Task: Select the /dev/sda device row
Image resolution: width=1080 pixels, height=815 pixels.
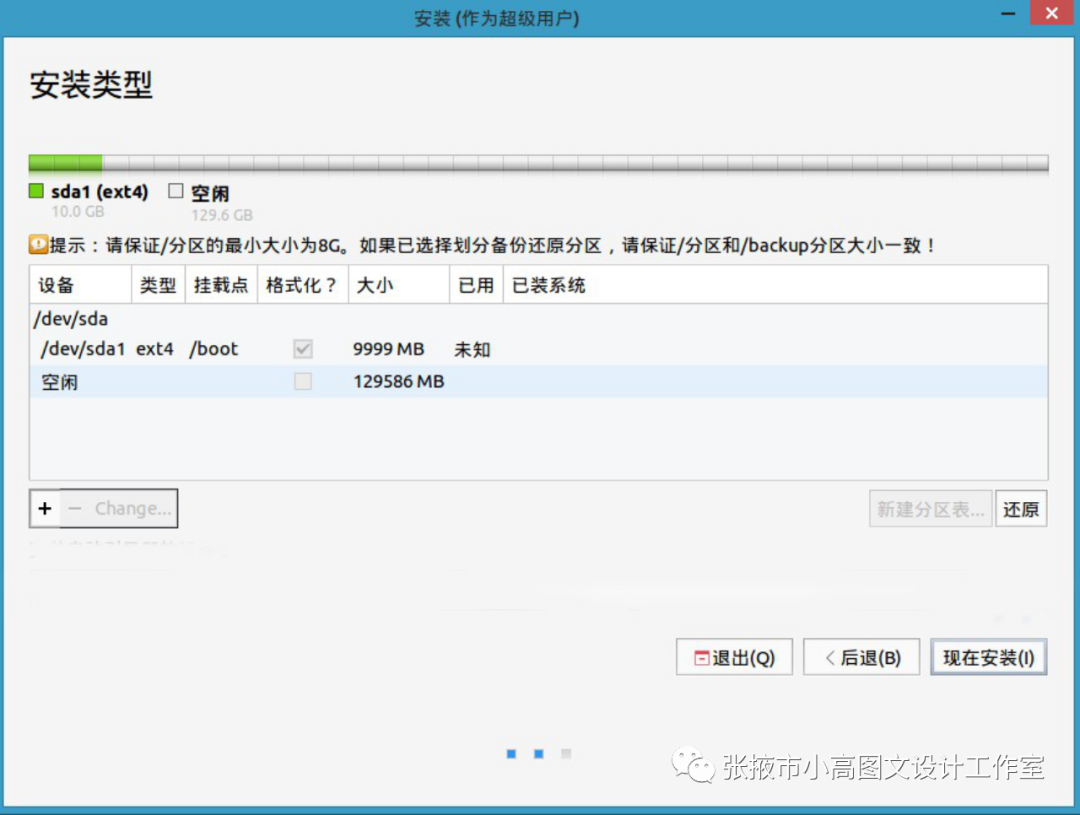Action: [70, 319]
